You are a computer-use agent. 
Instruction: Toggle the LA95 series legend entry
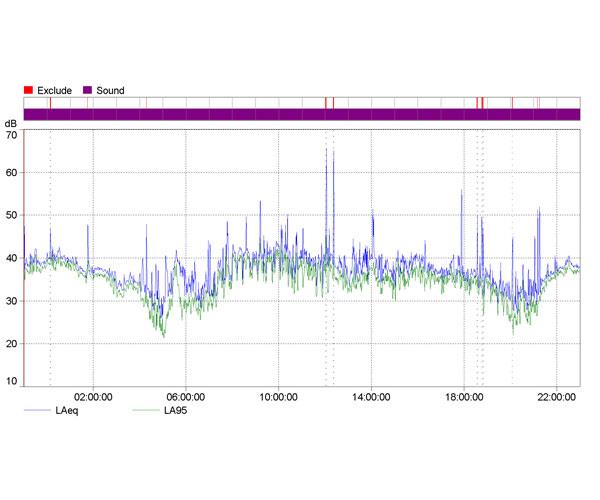[177, 410]
